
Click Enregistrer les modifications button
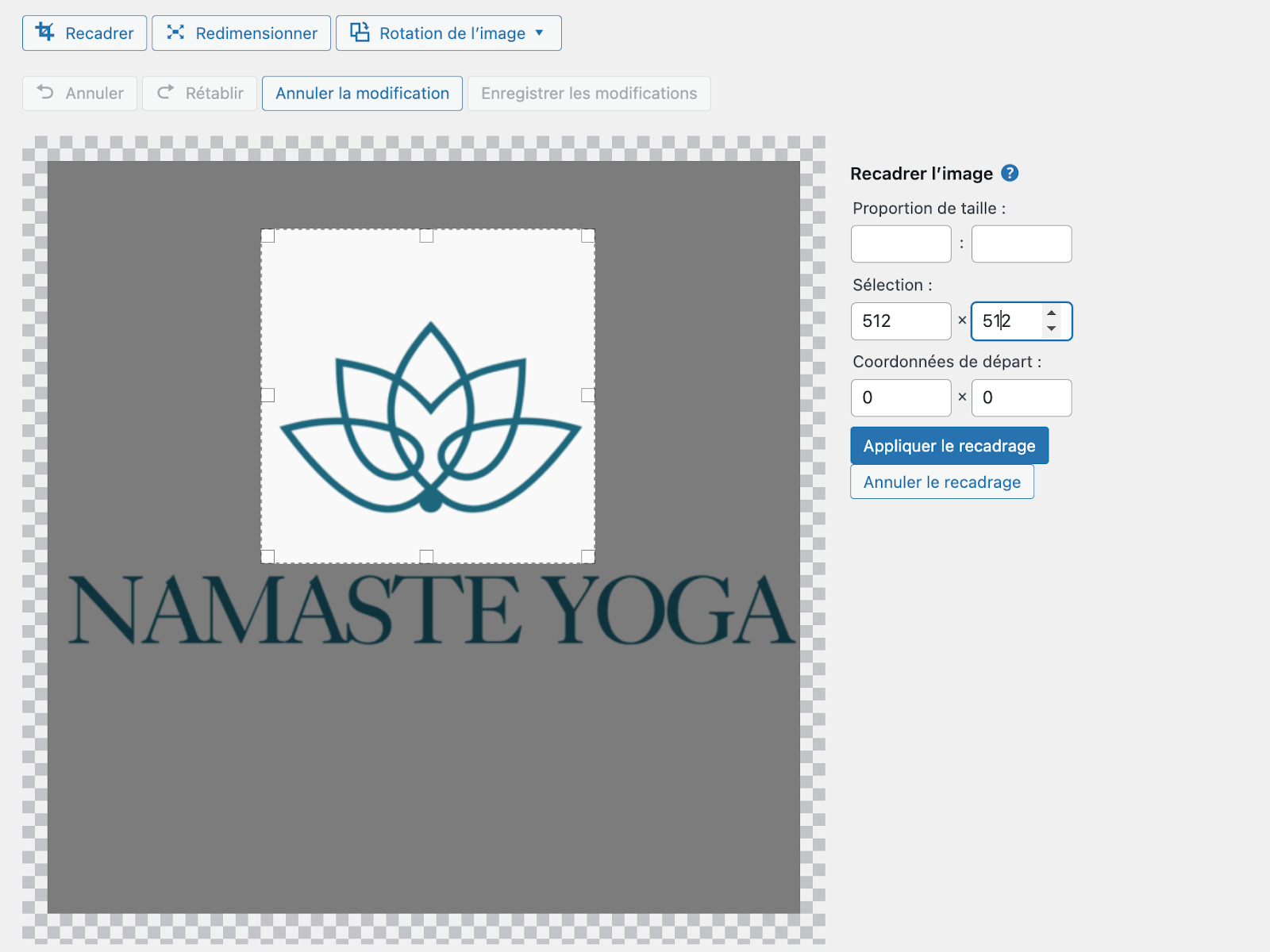point(589,94)
